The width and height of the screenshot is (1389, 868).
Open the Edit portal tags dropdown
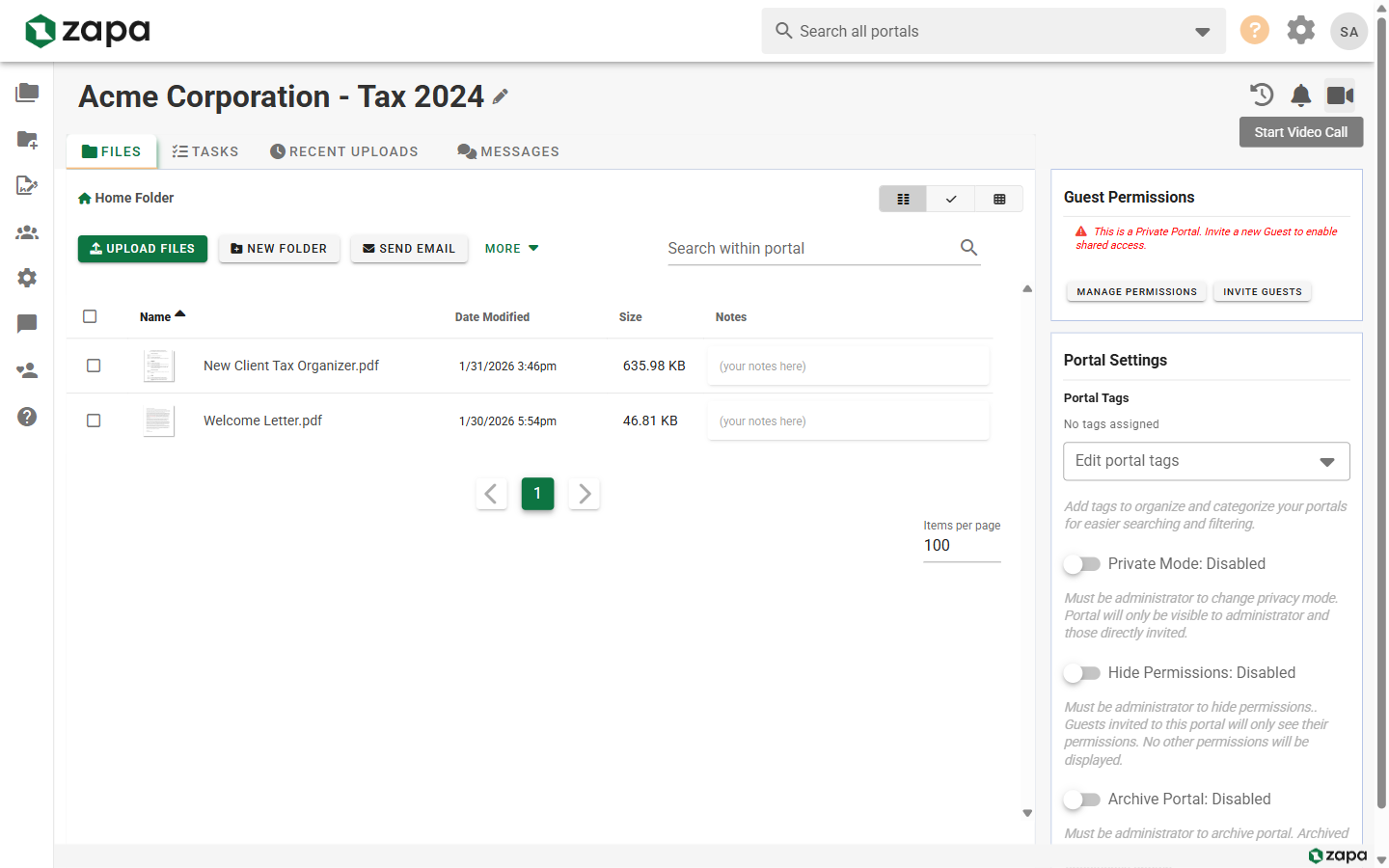coord(1207,461)
